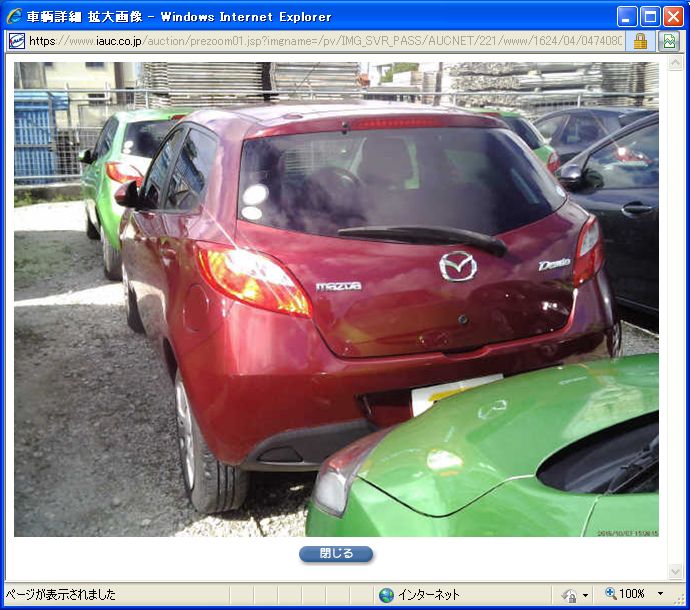Minimize the Internet Explorer window
The image size is (690, 610).
pyautogui.click(x=627, y=16)
